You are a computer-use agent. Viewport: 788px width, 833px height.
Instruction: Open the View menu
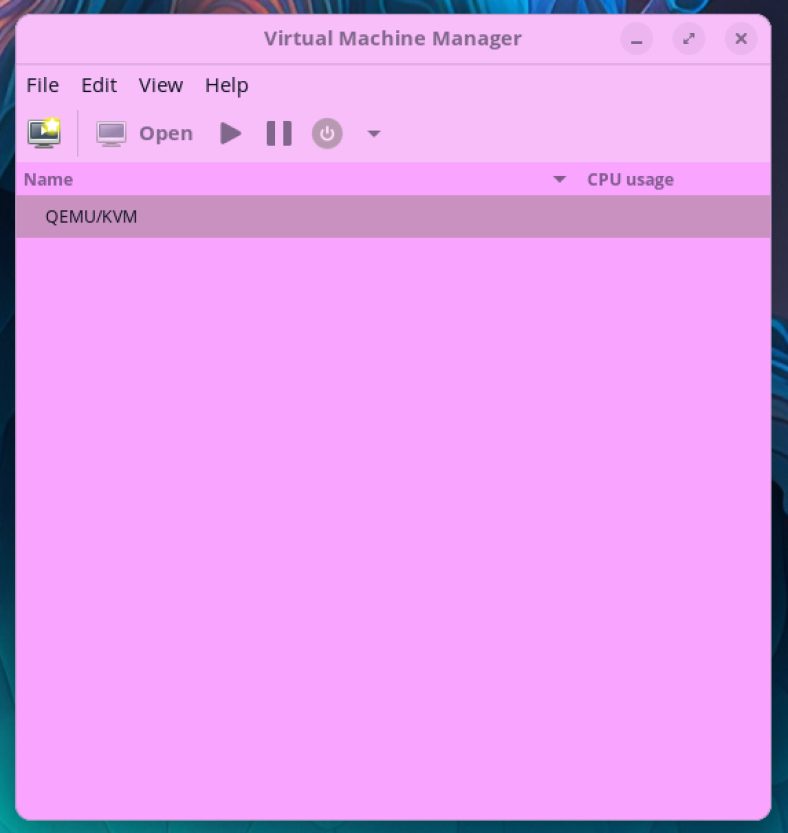(x=160, y=85)
